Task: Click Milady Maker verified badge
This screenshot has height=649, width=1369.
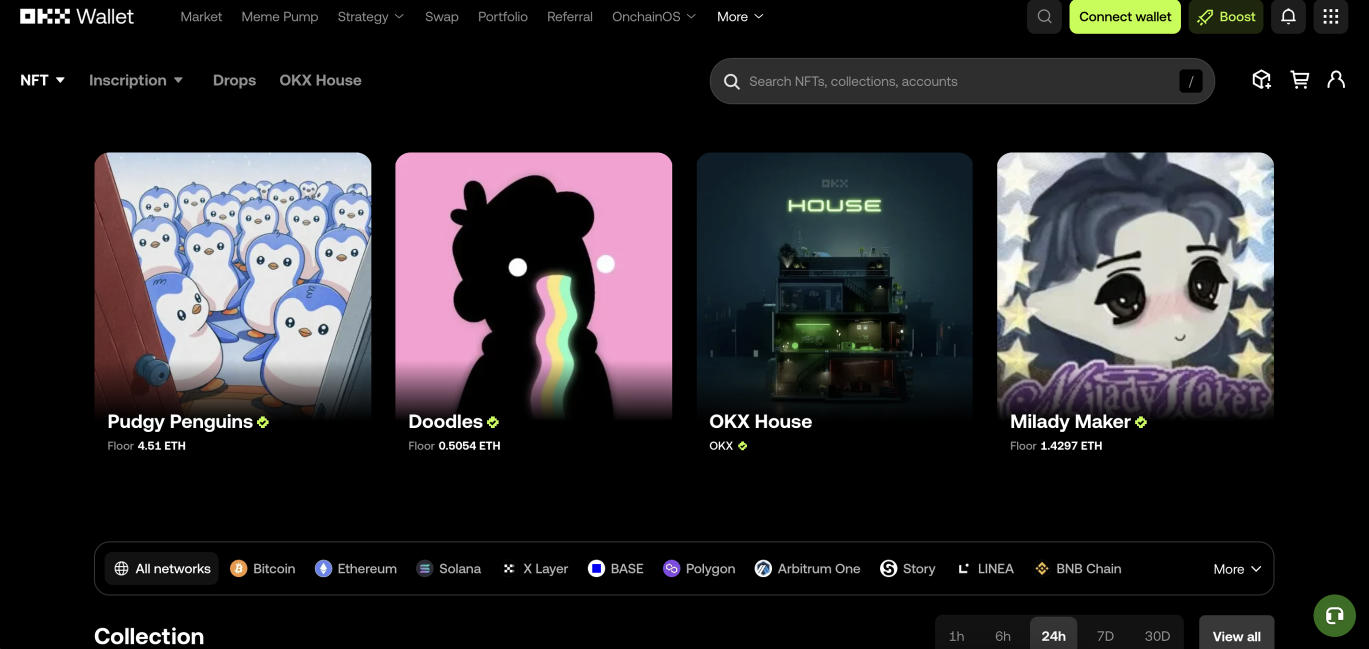Action: point(1141,422)
